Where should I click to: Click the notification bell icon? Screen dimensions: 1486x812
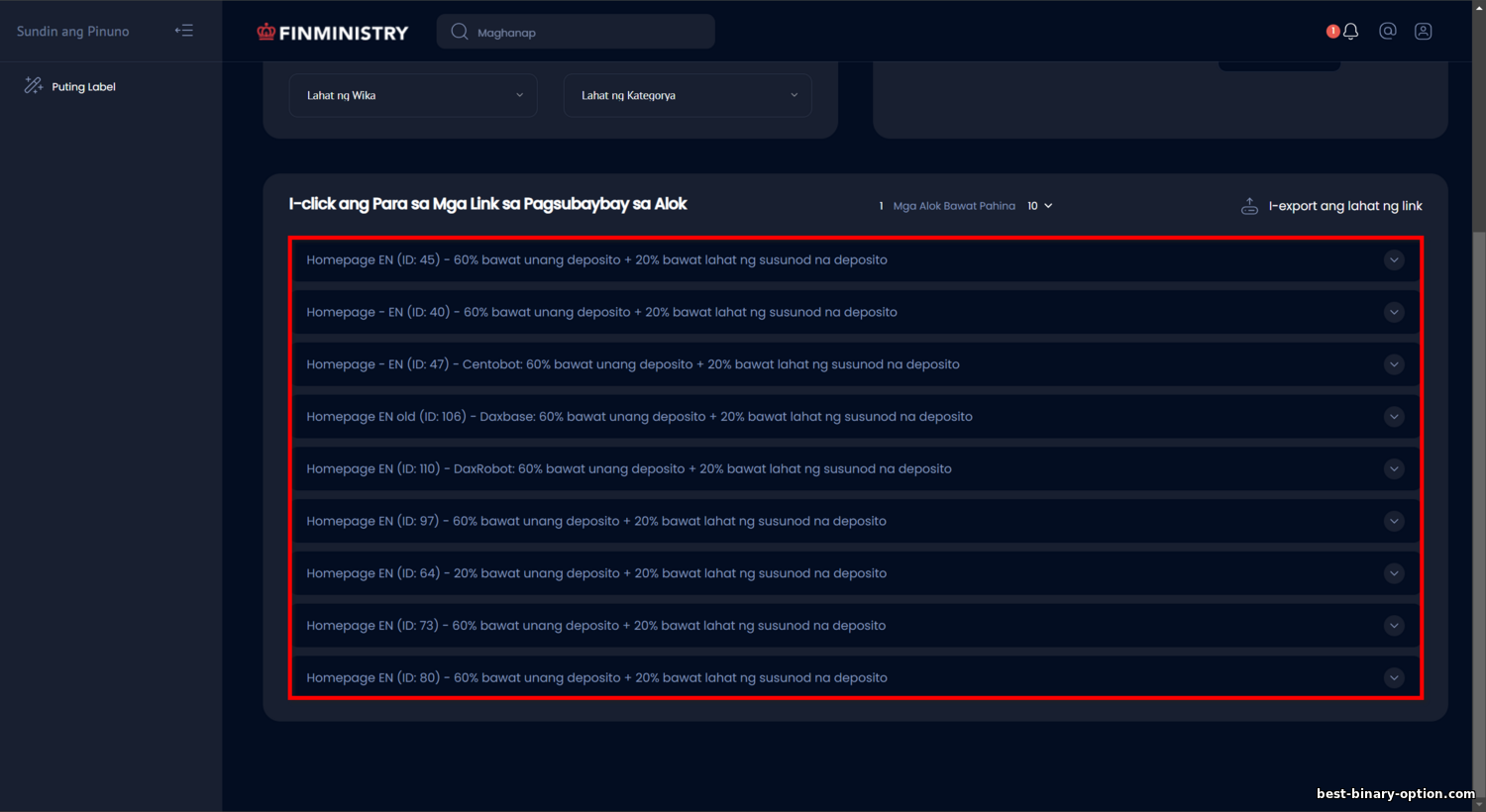coord(1350,32)
